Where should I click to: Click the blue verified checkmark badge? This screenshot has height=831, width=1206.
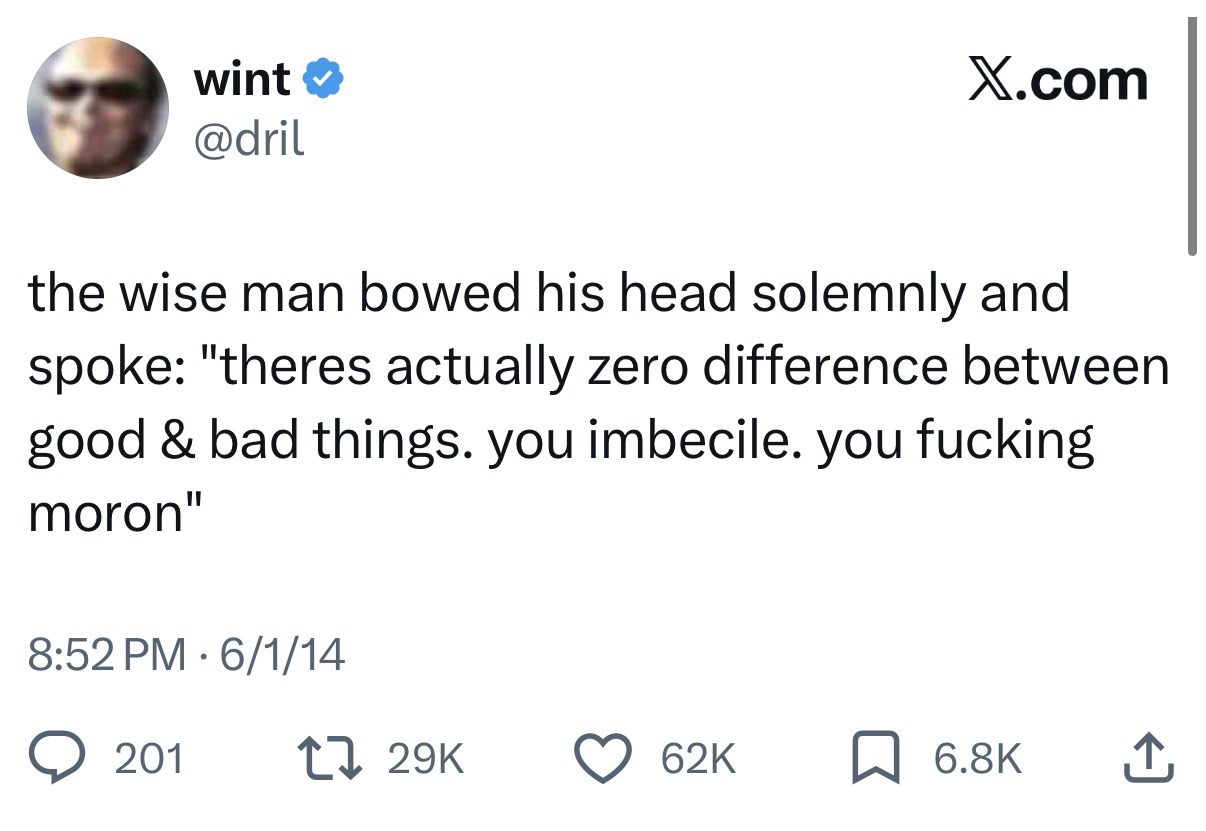pyautogui.click(x=322, y=80)
